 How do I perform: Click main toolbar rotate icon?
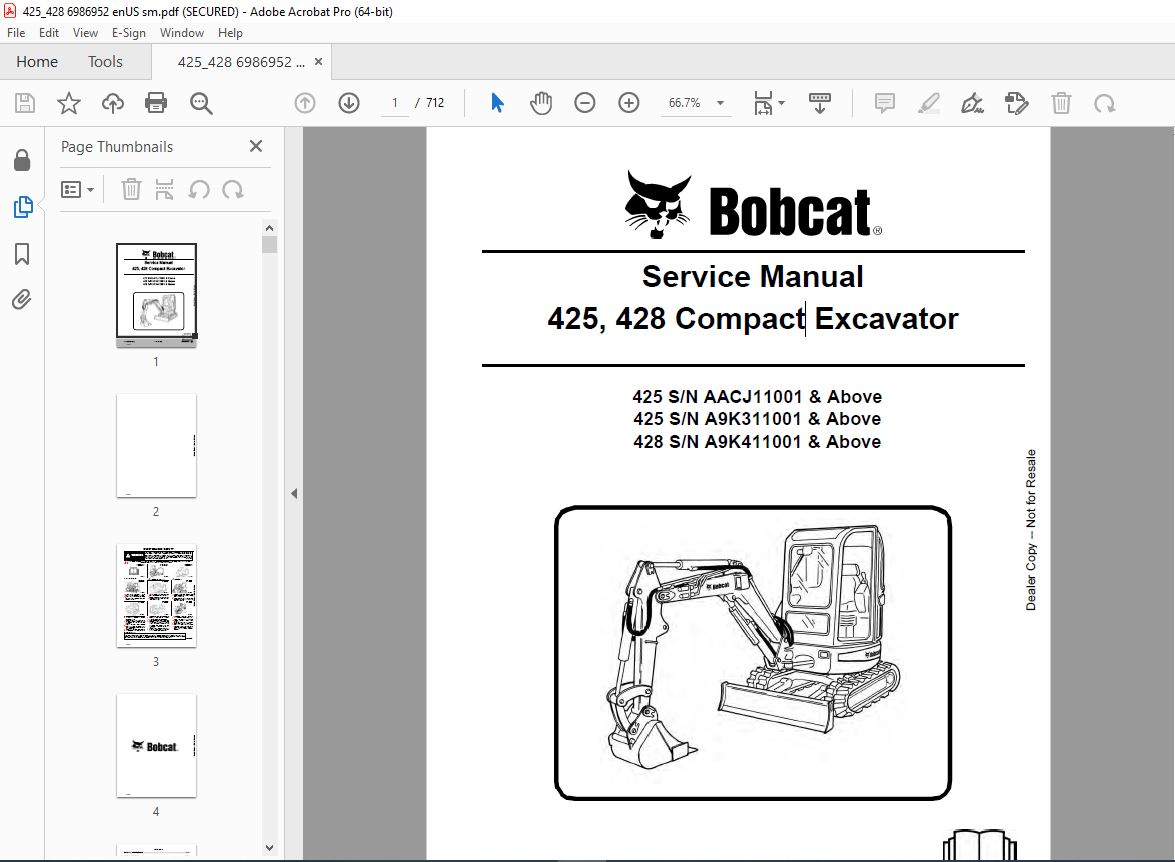coord(1105,103)
